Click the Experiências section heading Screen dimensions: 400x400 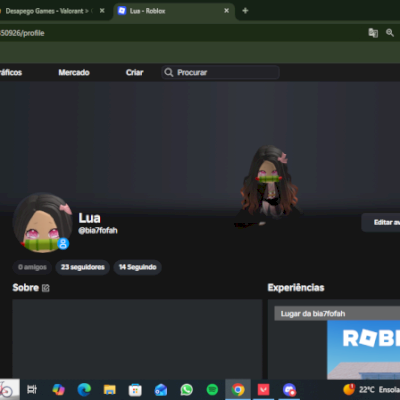coord(296,288)
